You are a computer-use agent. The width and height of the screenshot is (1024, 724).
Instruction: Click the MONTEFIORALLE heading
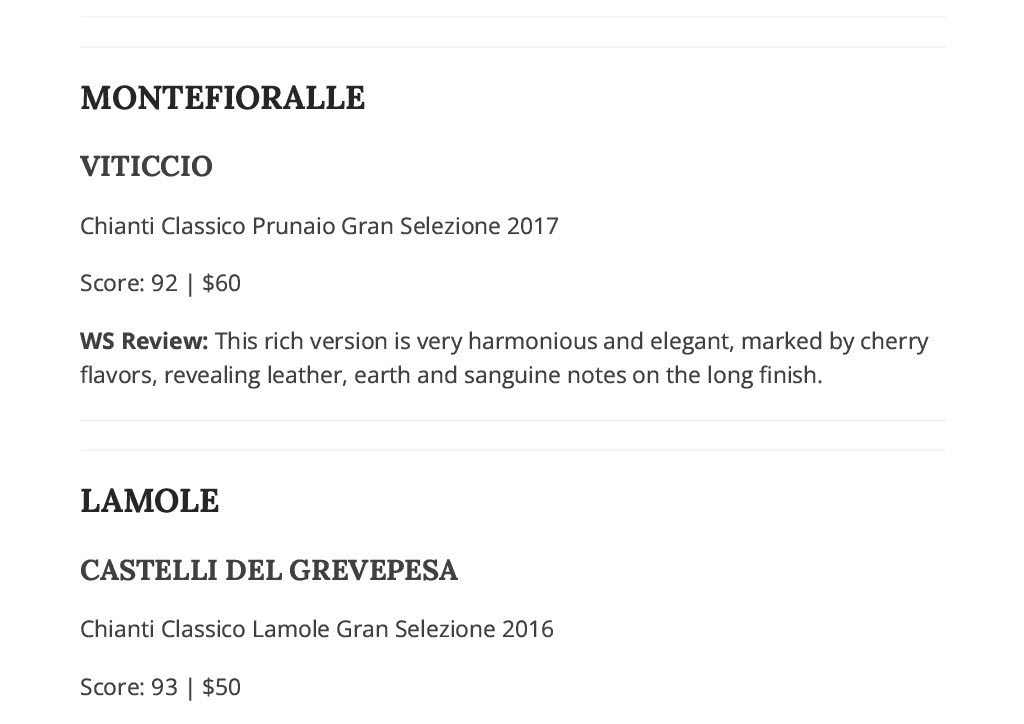point(223,98)
